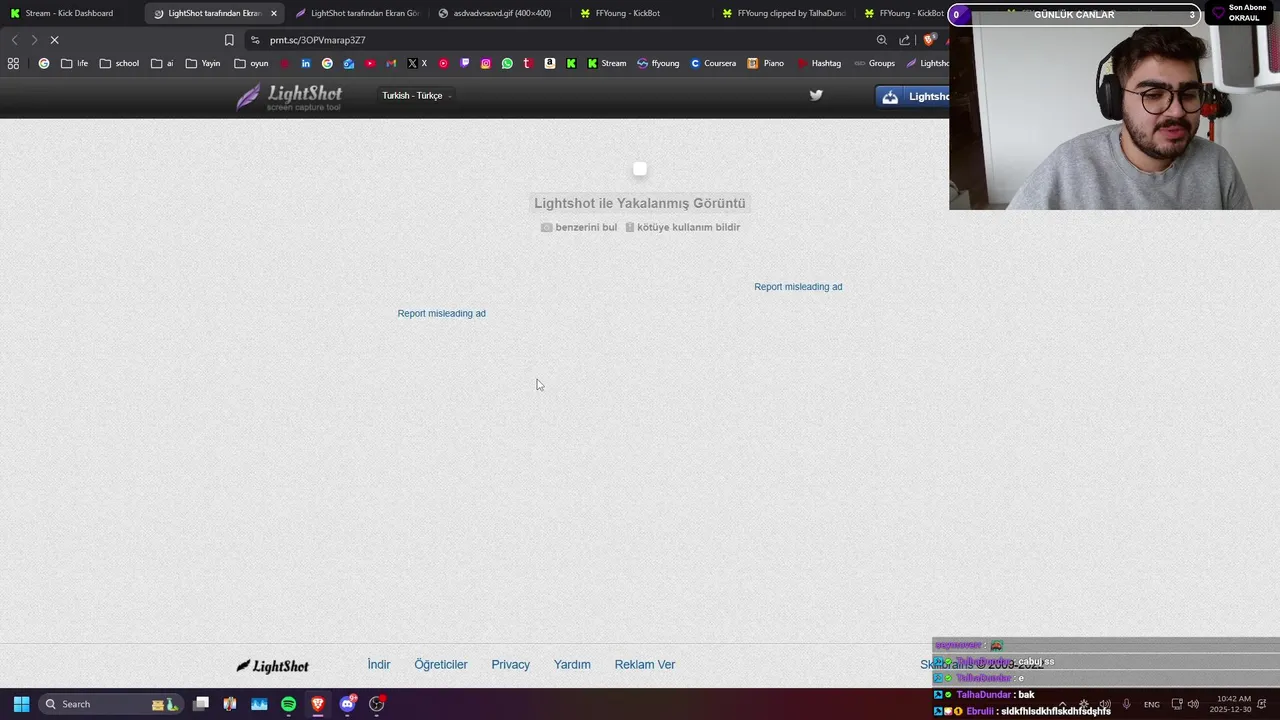Click the browser back arrow
Screen dimensions: 1280x720
pos(14,40)
